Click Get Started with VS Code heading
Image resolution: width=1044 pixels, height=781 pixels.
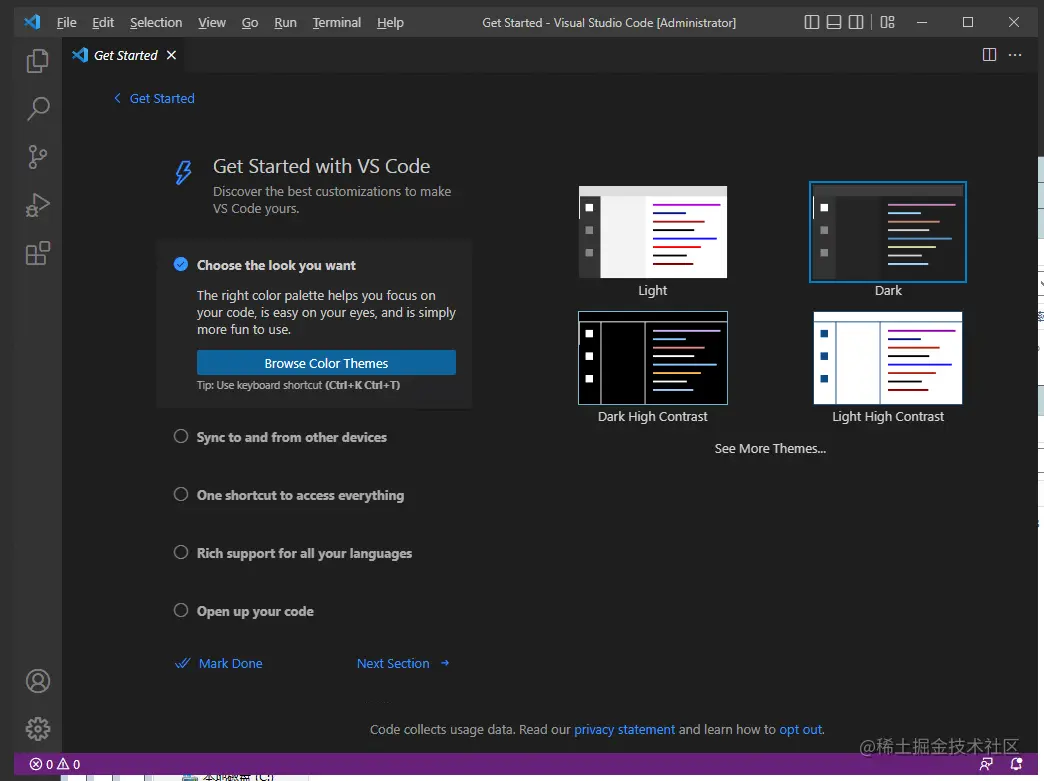(x=322, y=166)
